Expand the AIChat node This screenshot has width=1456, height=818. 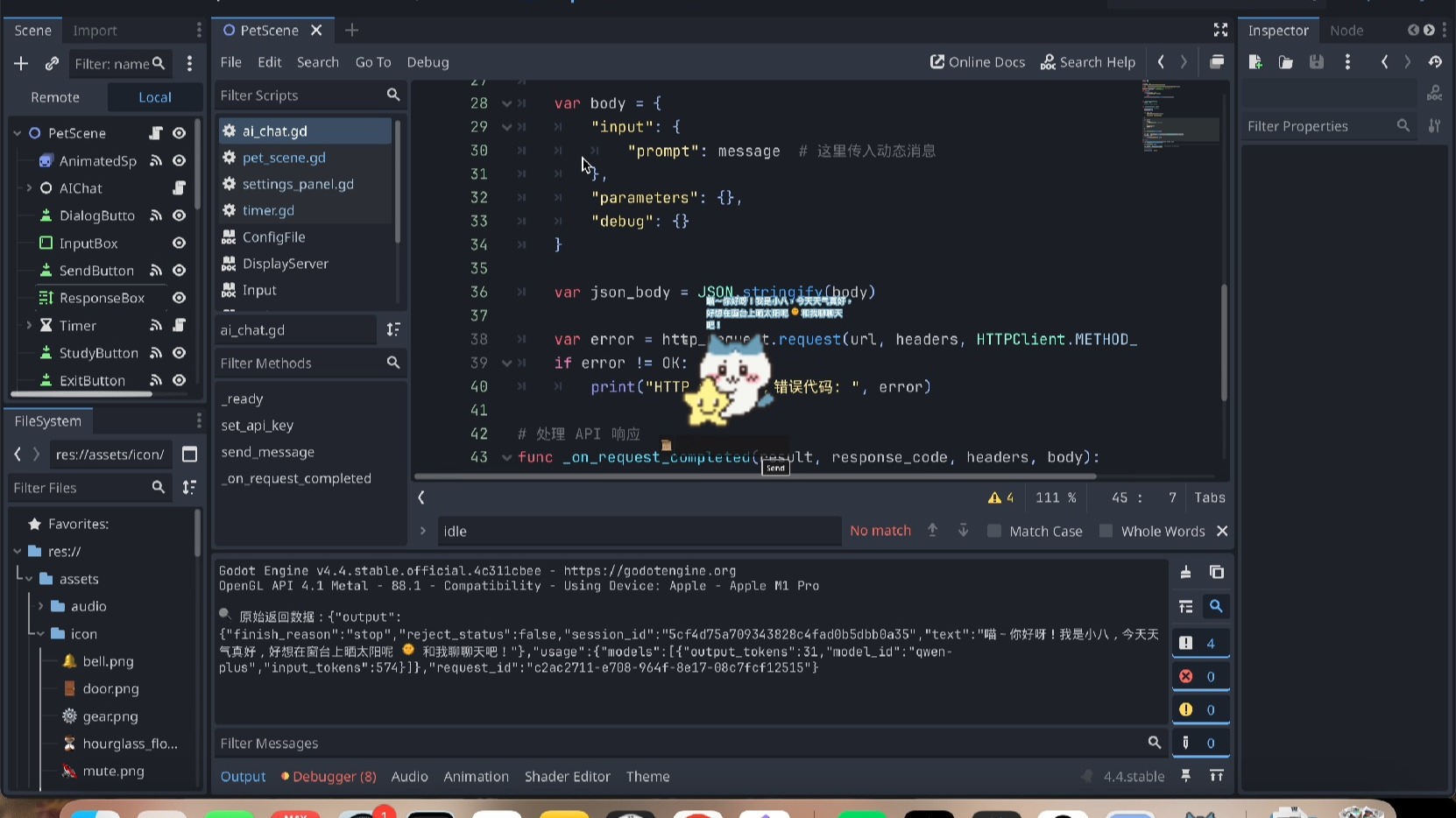coord(29,188)
